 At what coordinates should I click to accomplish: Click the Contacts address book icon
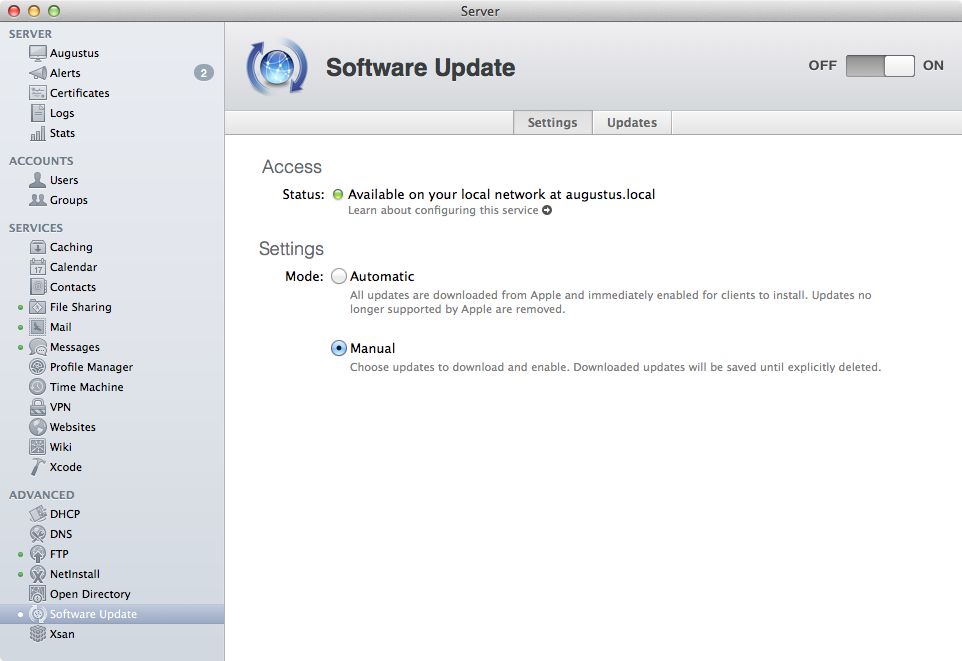[x=37, y=287]
